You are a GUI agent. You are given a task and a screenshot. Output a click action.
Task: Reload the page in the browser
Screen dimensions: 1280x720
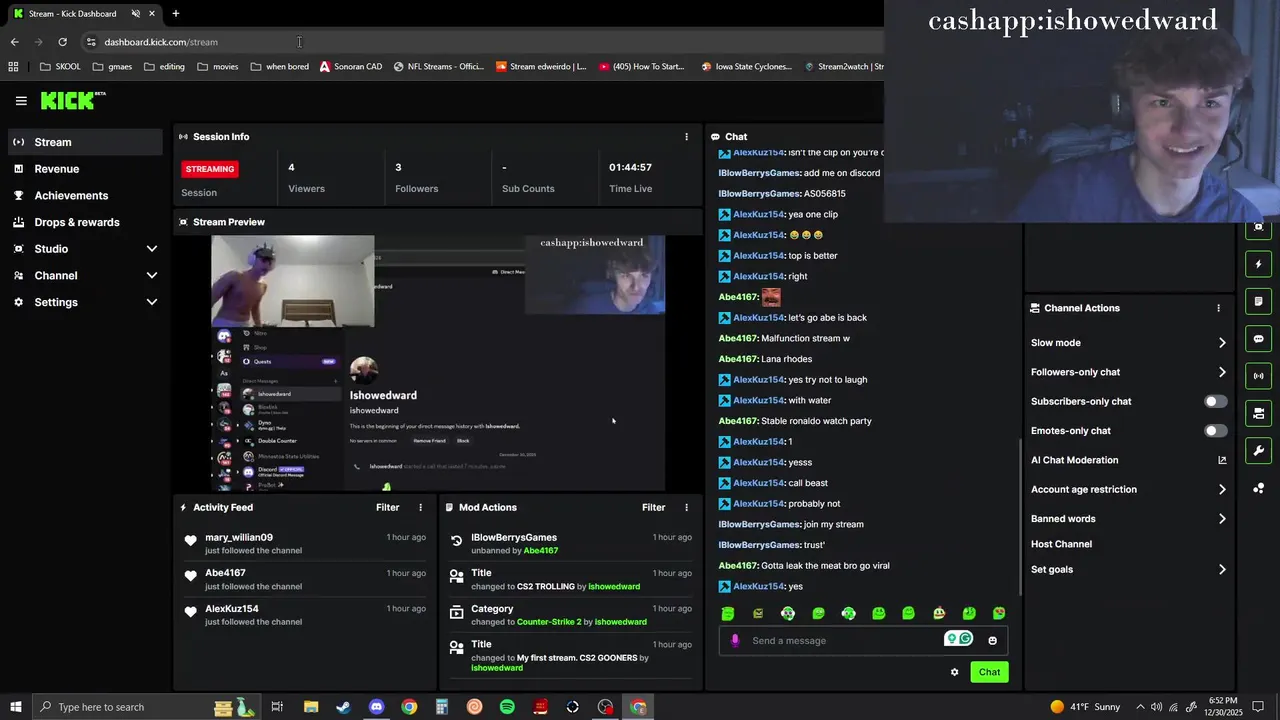(62, 42)
